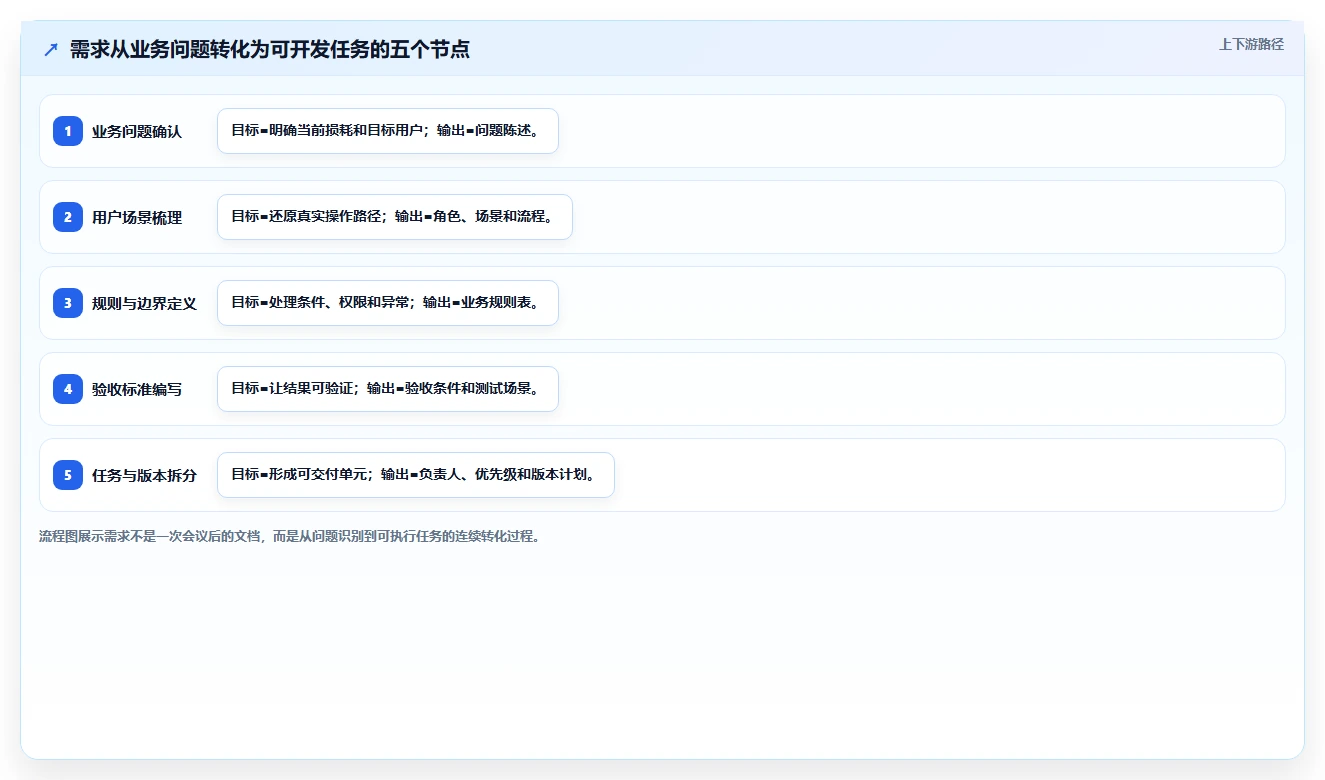1325x780 pixels.
Task: Select step number 4 badge
Action: (x=68, y=389)
